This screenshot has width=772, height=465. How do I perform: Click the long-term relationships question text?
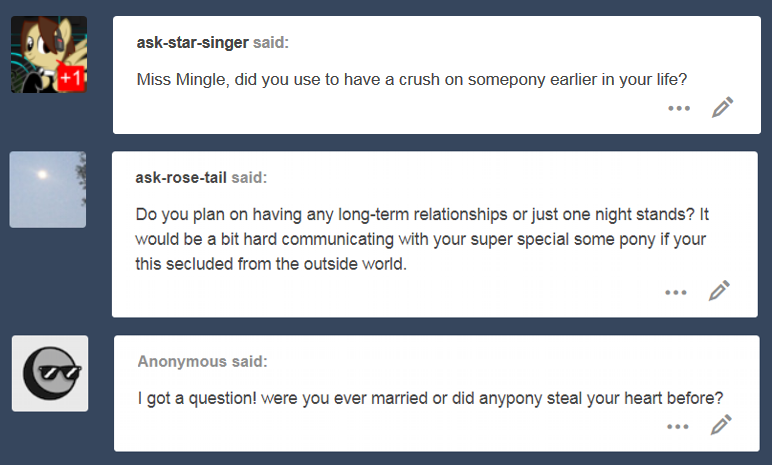(422, 215)
